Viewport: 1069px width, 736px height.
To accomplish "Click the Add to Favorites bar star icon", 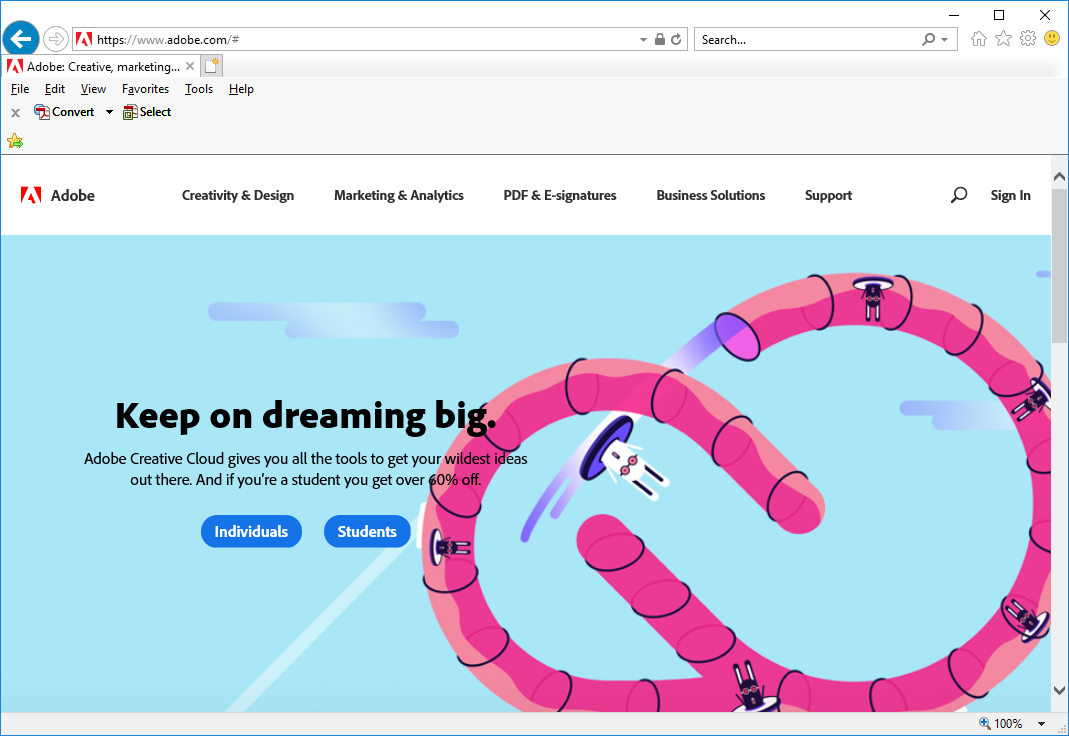I will 15,141.
